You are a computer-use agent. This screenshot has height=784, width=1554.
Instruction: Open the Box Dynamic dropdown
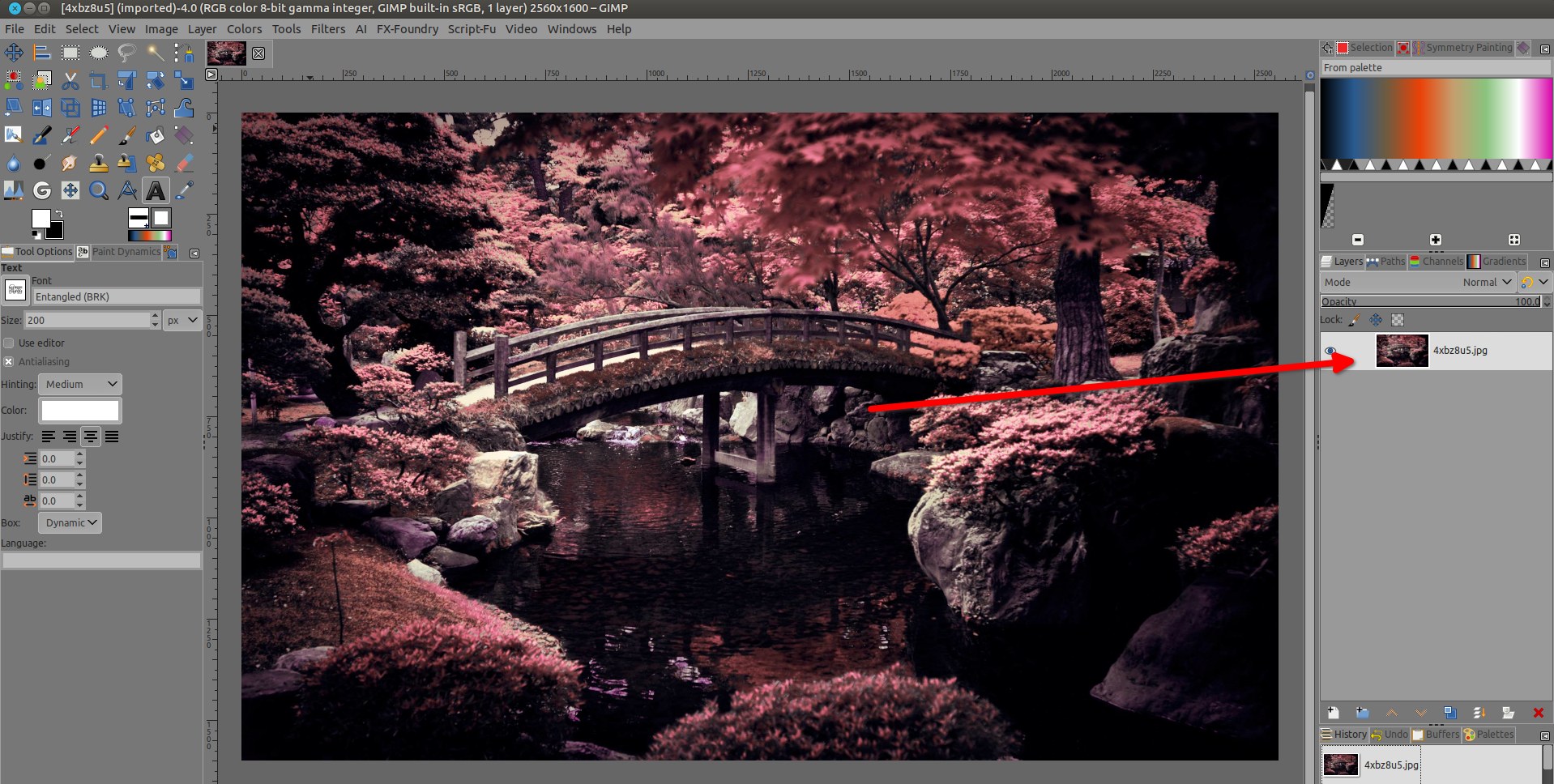click(71, 522)
